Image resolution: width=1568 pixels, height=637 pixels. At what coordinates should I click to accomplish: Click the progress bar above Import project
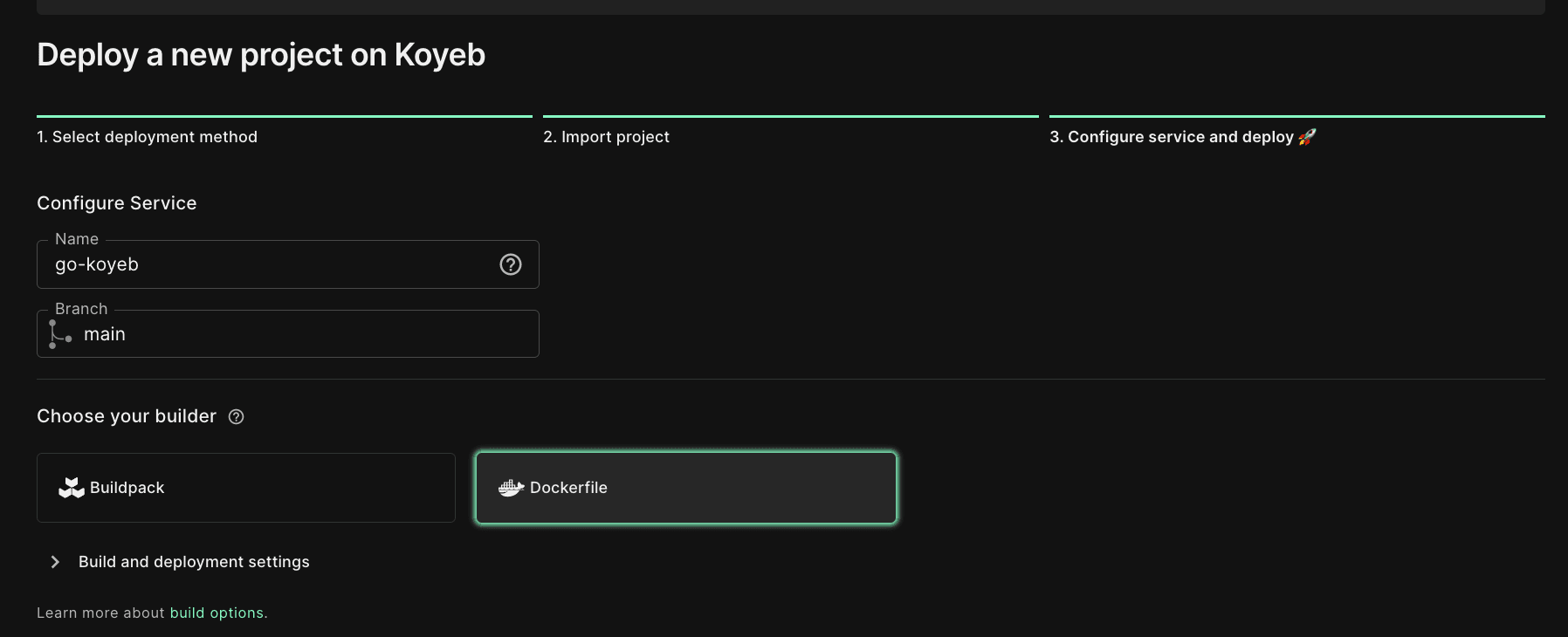pos(791,116)
